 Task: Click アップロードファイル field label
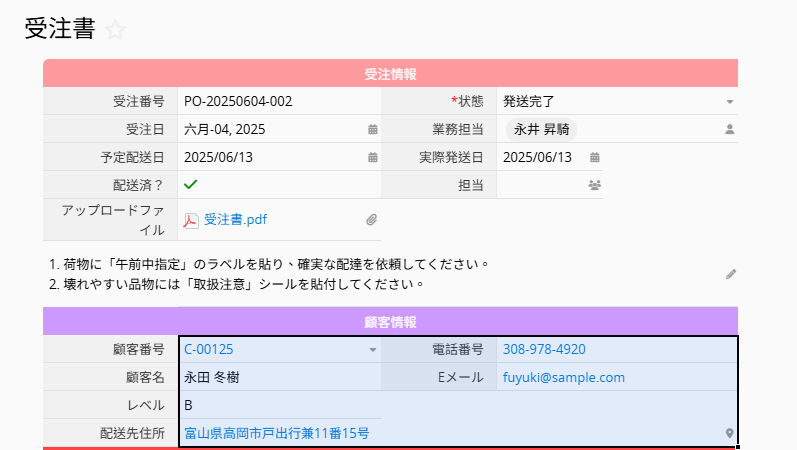pos(113,220)
